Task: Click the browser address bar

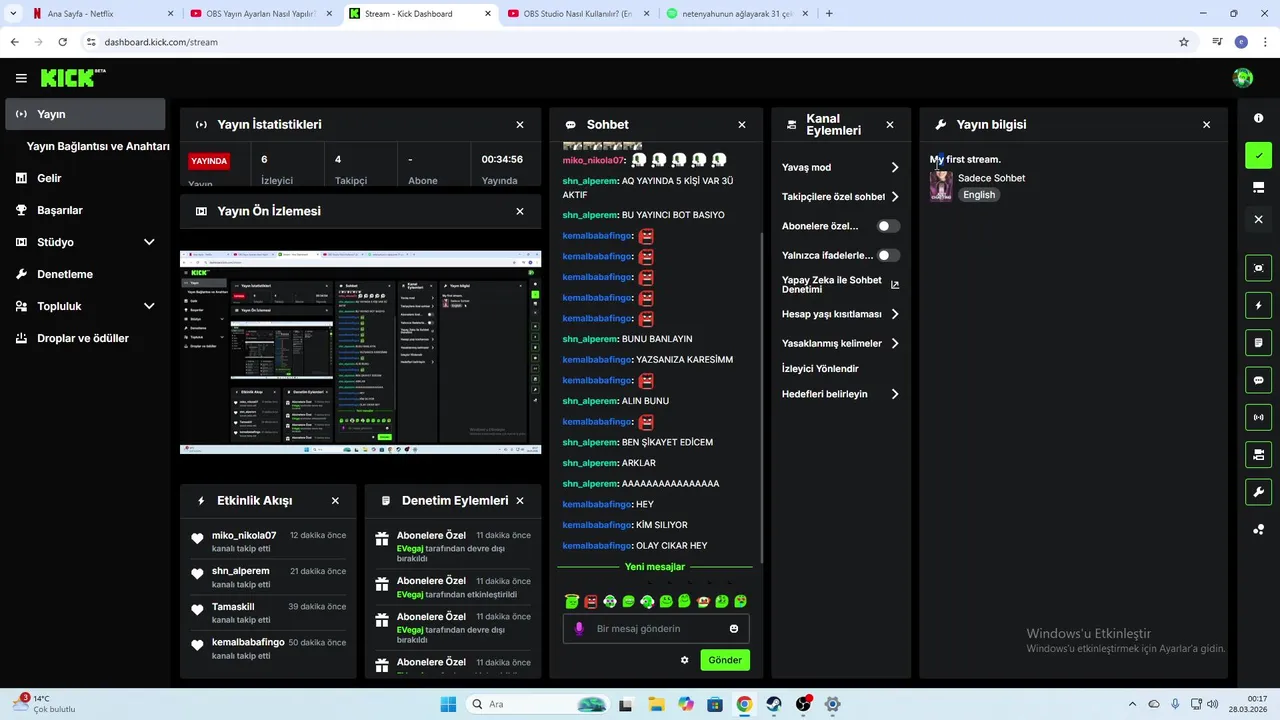Action: coord(630,42)
